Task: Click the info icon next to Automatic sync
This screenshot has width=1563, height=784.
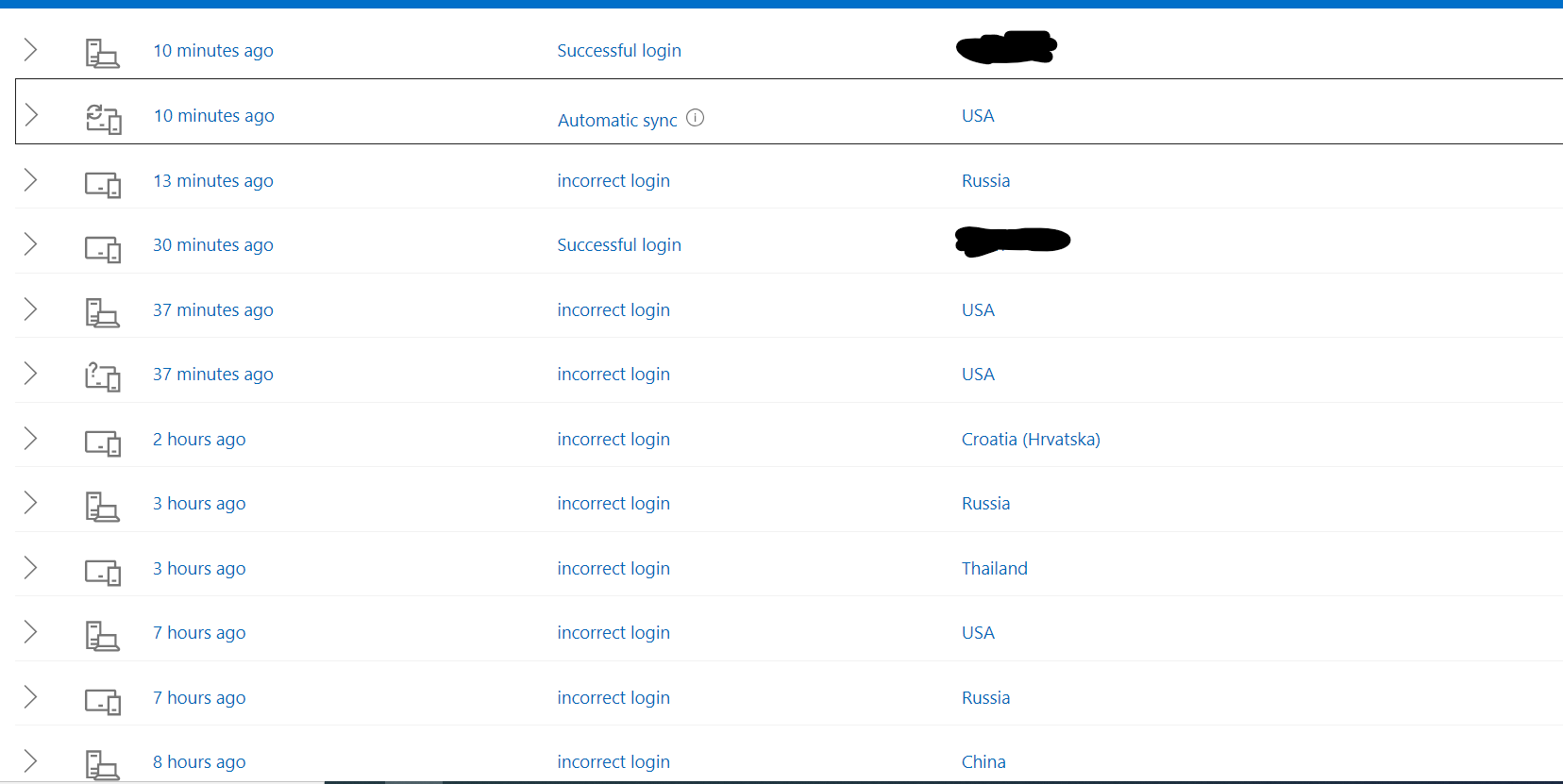Action: pyautogui.click(x=696, y=118)
